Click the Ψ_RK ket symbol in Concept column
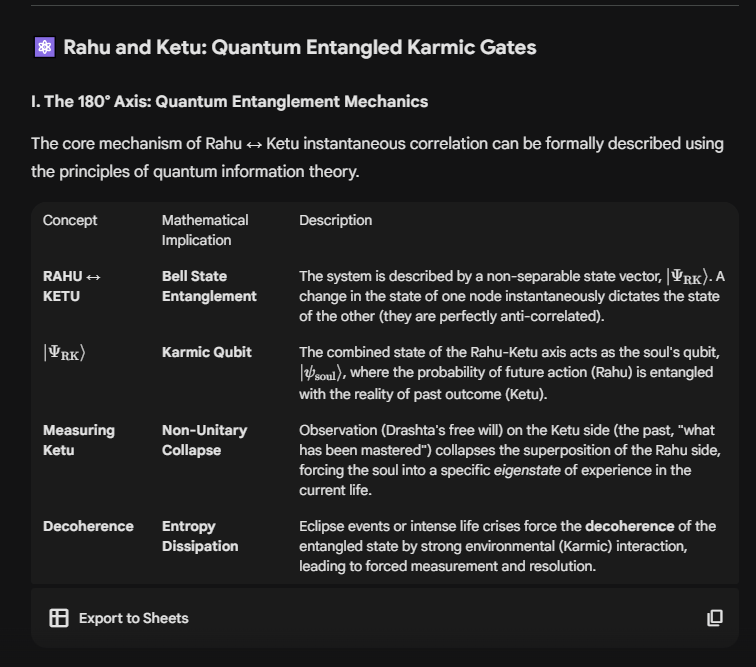 point(64,353)
